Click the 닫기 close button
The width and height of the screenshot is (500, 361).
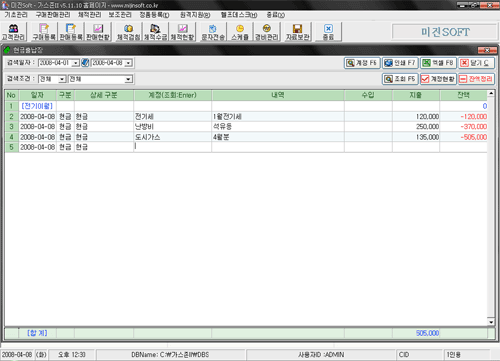pyautogui.click(x=476, y=63)
